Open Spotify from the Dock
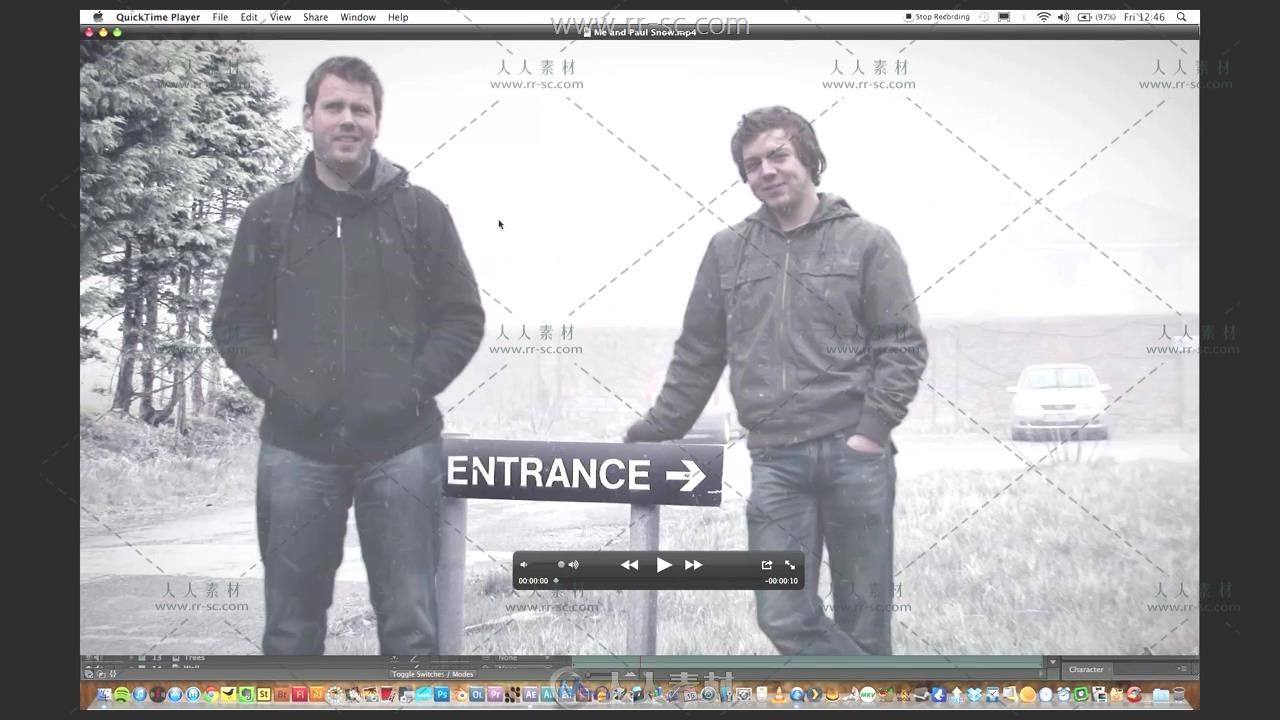 tap(122, 694)
